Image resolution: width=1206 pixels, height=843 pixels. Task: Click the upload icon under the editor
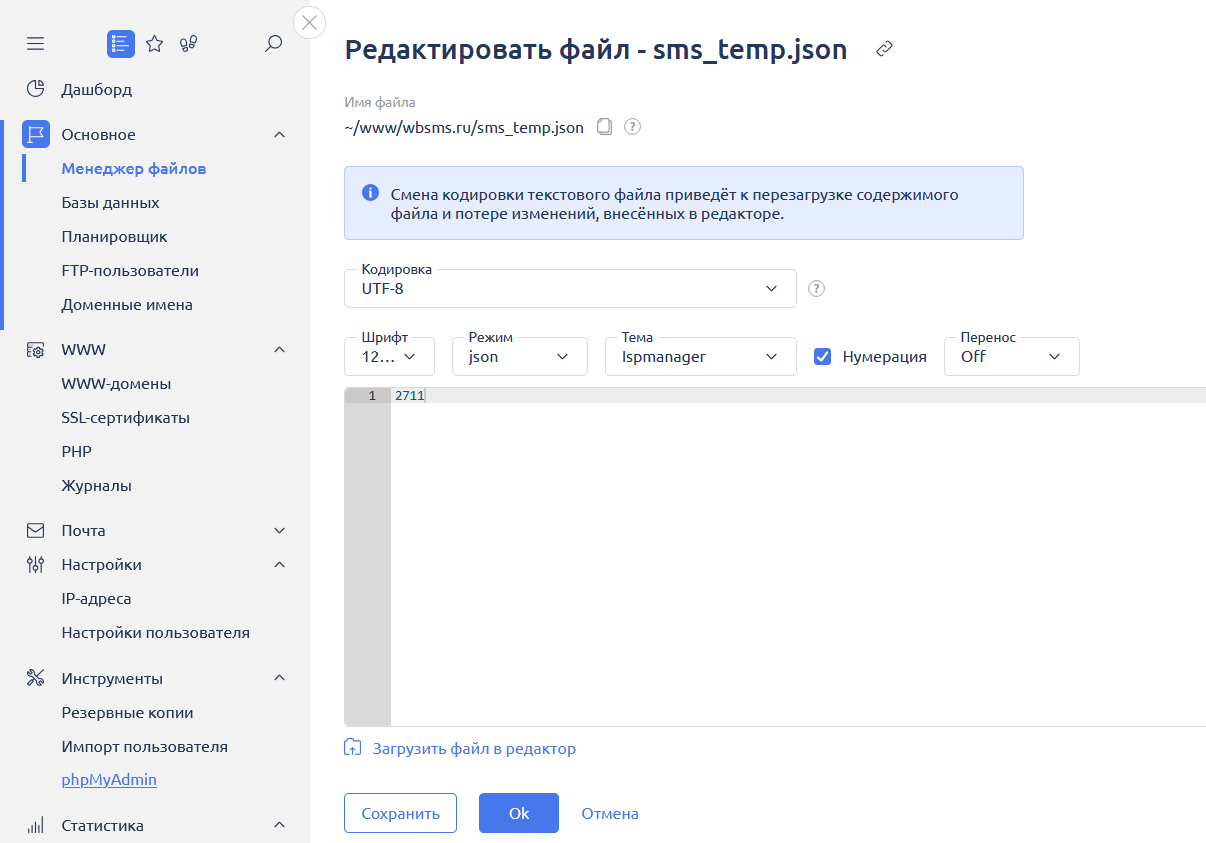[353, 748]
